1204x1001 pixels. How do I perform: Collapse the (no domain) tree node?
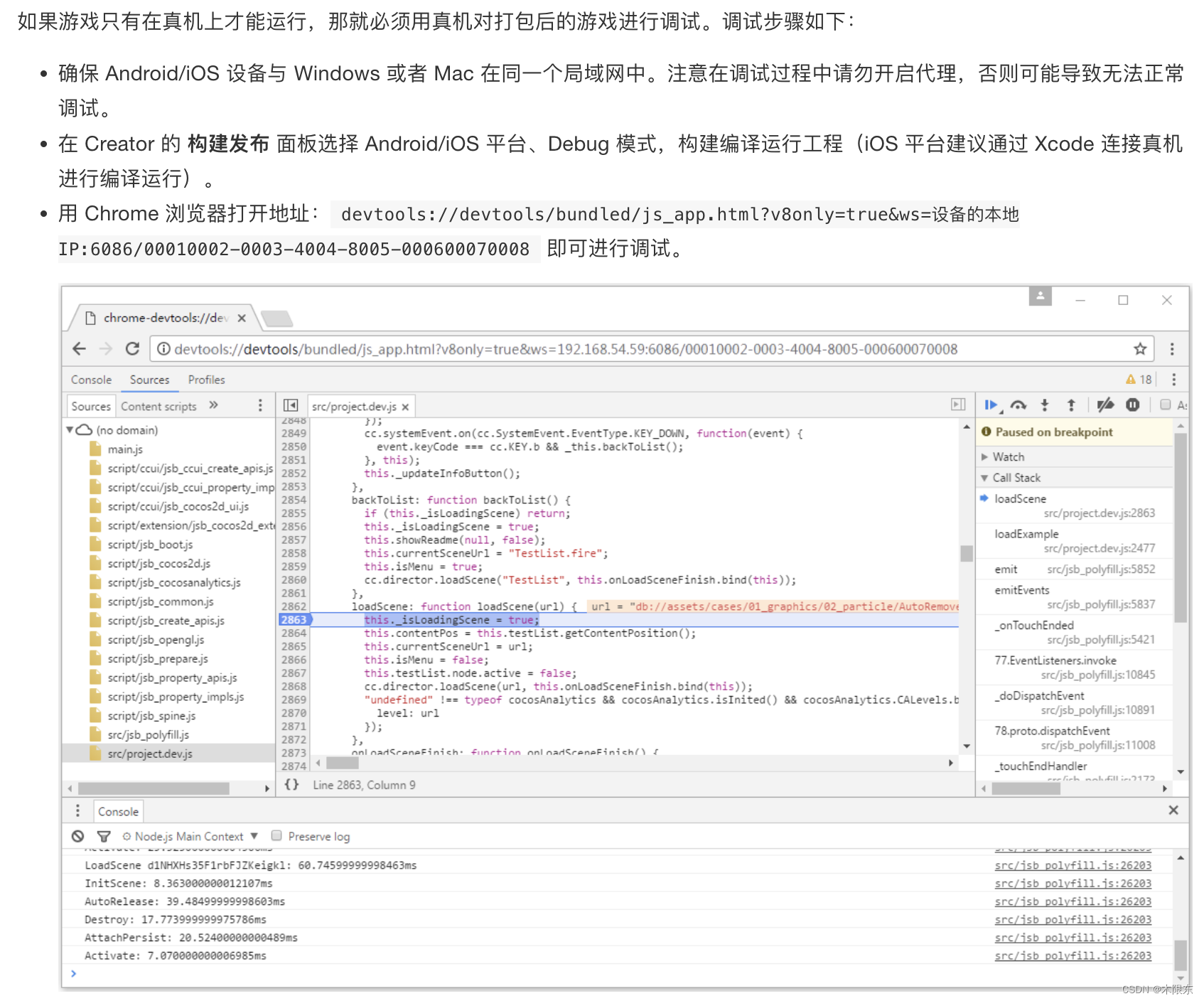click(70, 429)
